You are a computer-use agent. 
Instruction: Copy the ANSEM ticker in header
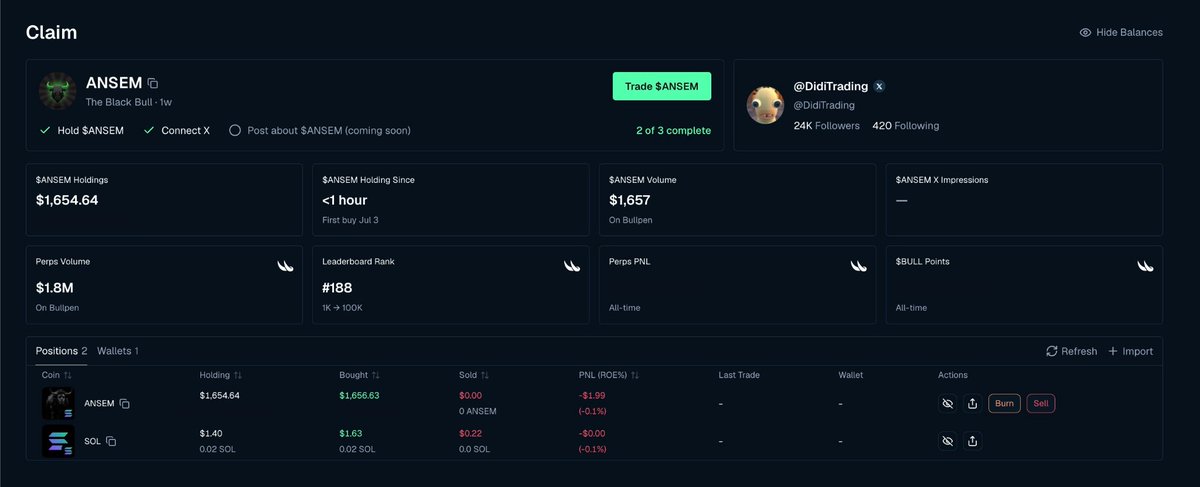[x=153, y=84]
